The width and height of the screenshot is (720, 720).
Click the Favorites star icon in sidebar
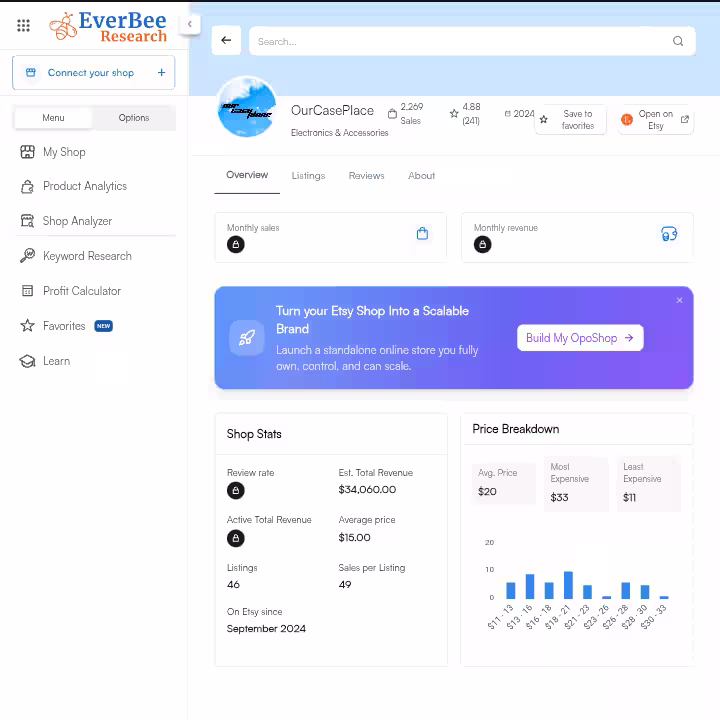point(28,326)
